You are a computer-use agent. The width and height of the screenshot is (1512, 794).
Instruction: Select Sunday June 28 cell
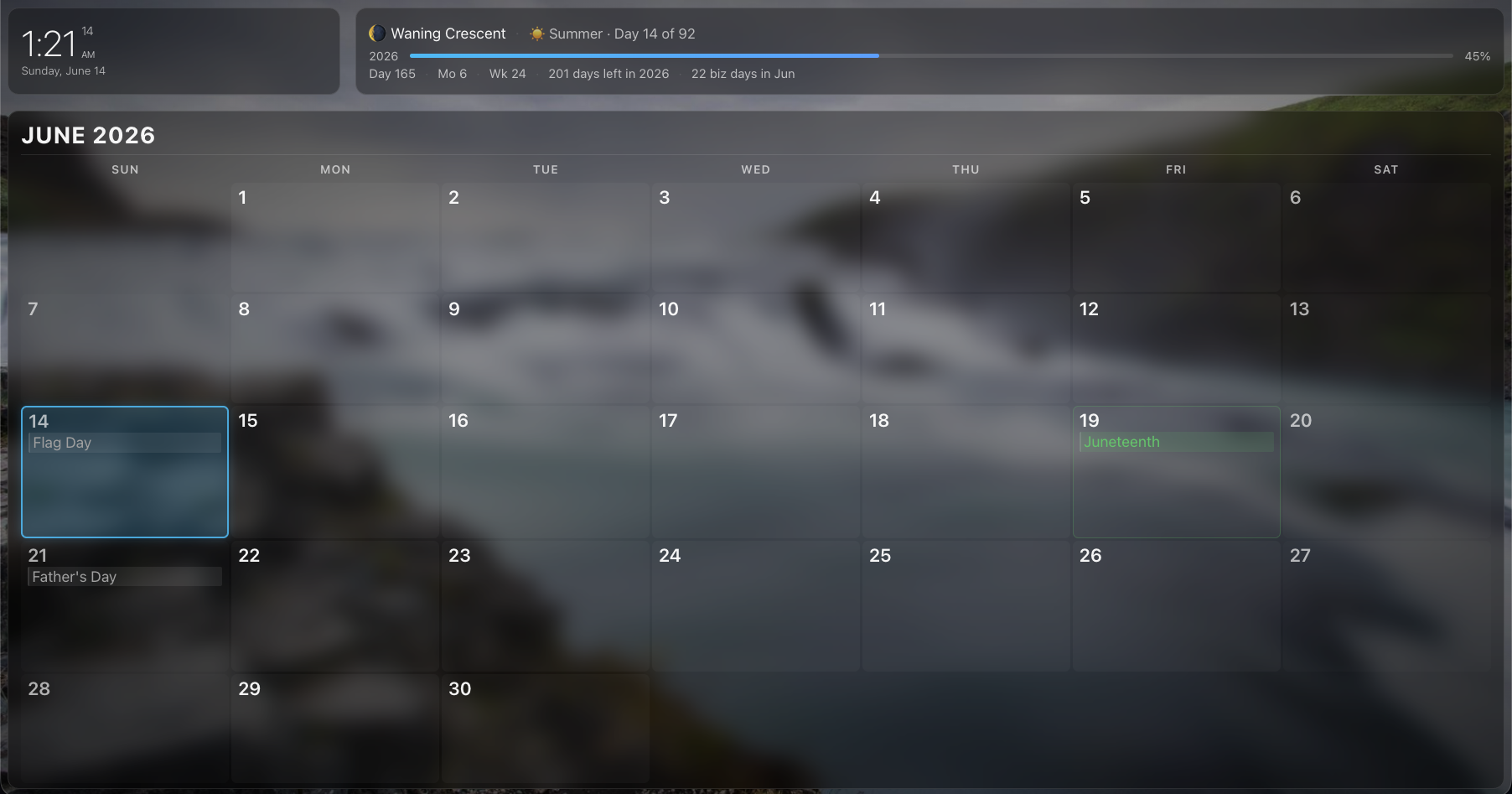125,728
